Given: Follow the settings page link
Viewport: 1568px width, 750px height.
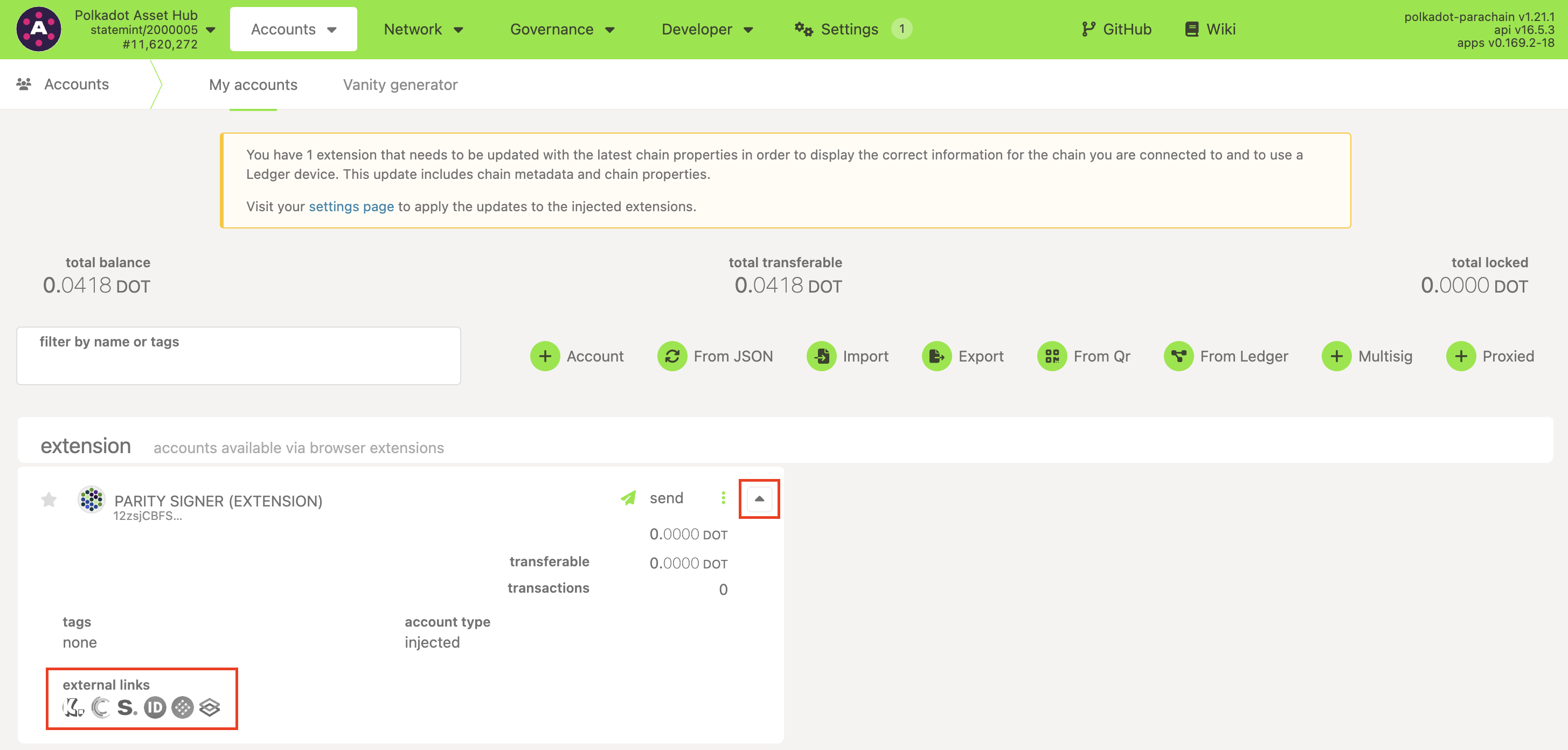Looking at the screenshot, I should pyautogui.click(x=351, y=206).
